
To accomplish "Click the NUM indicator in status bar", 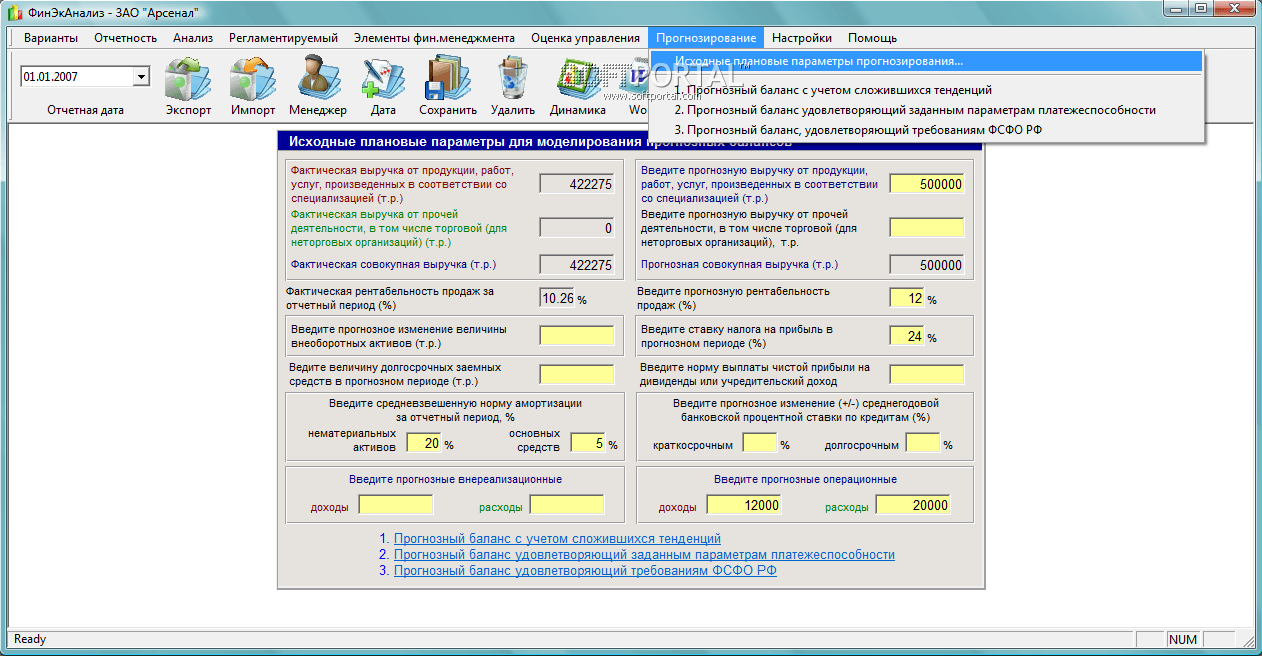I will (1183, 639).
